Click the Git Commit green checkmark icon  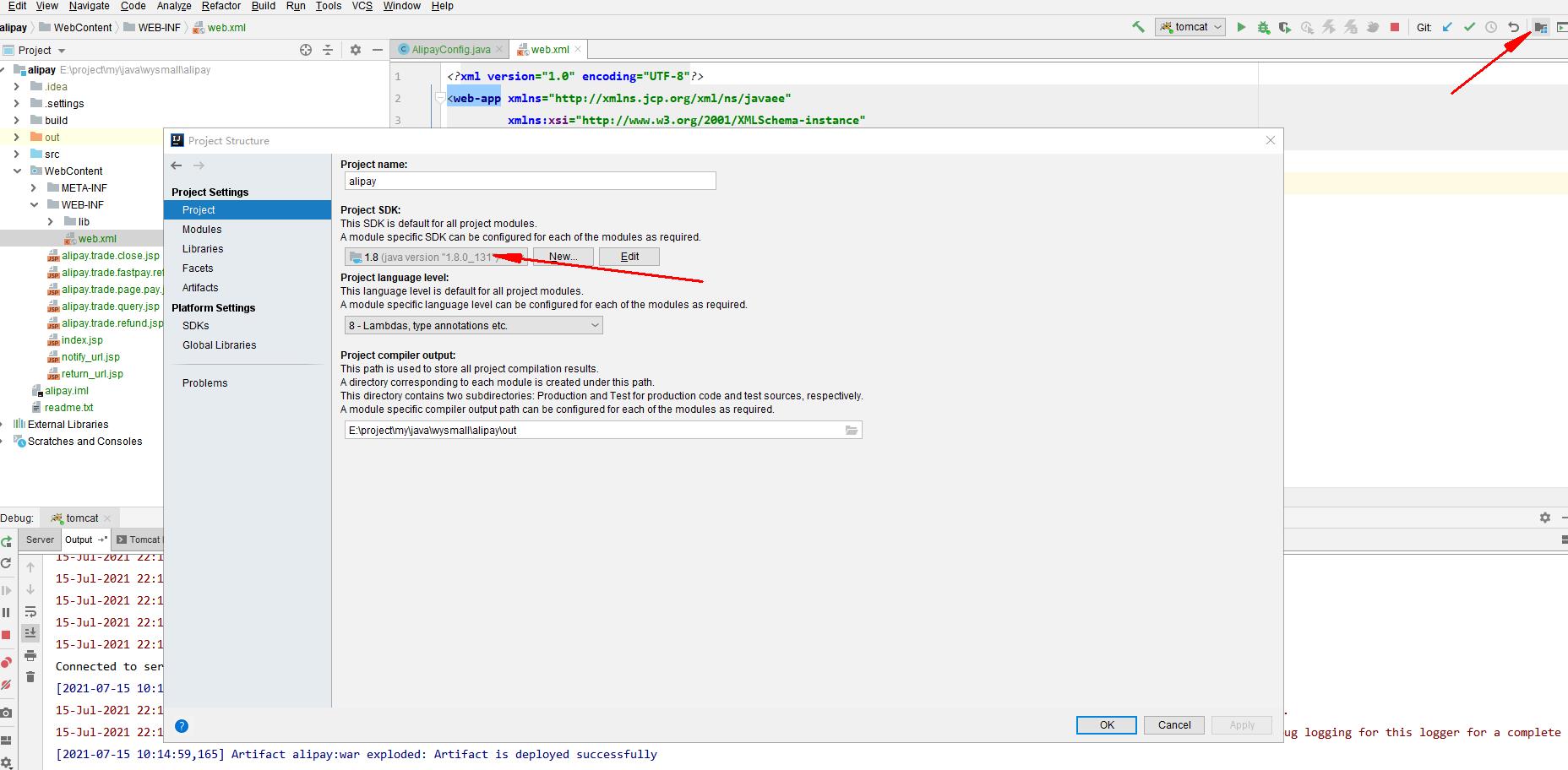[x=1469, y=27]
